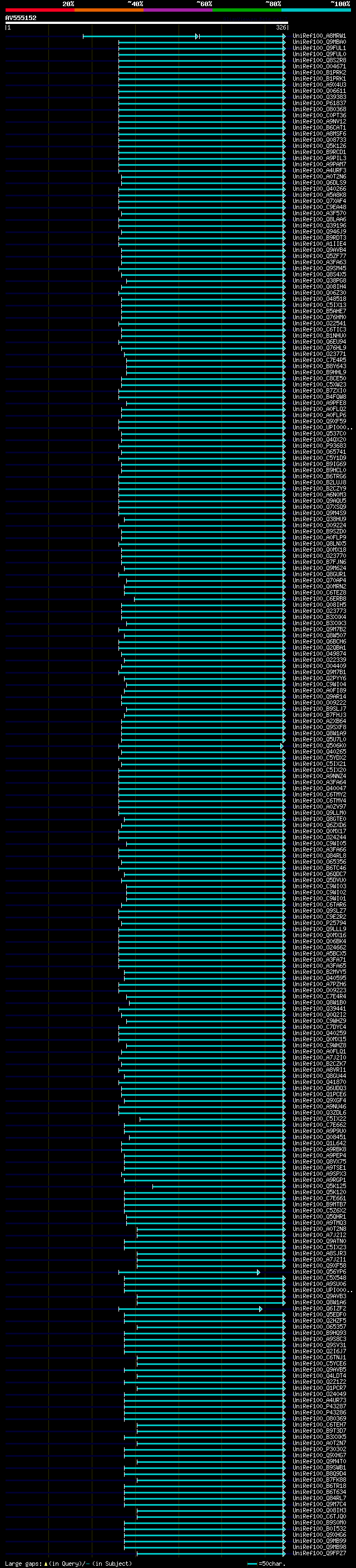The height and width of the screenshot is (1568, 356).
Task: Select hit UniRef100_O80369
Action: click(319, 1418)
